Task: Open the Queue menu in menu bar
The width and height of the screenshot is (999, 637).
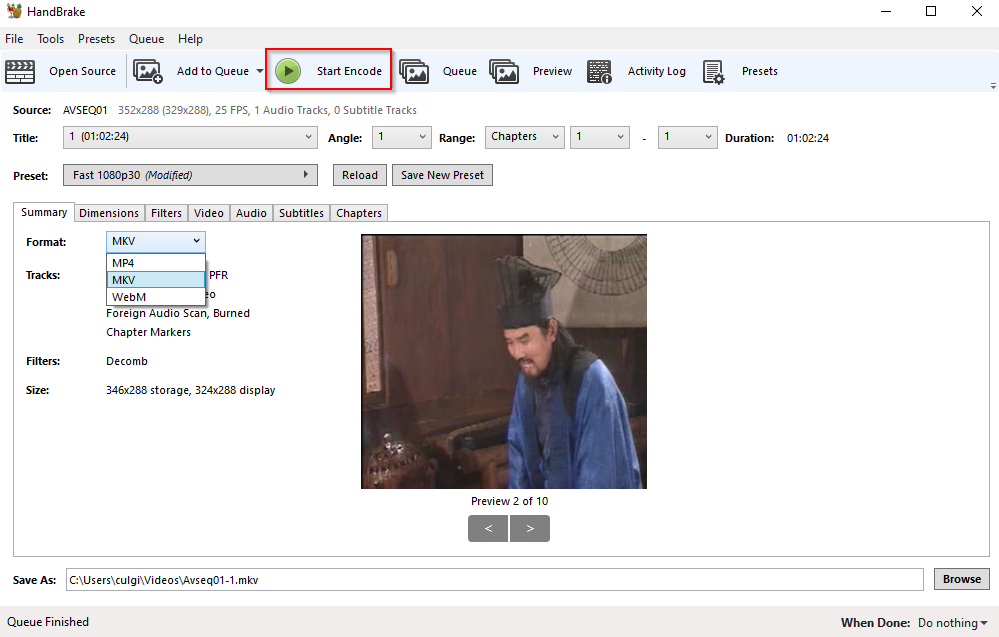Action: tap(147, 39)
